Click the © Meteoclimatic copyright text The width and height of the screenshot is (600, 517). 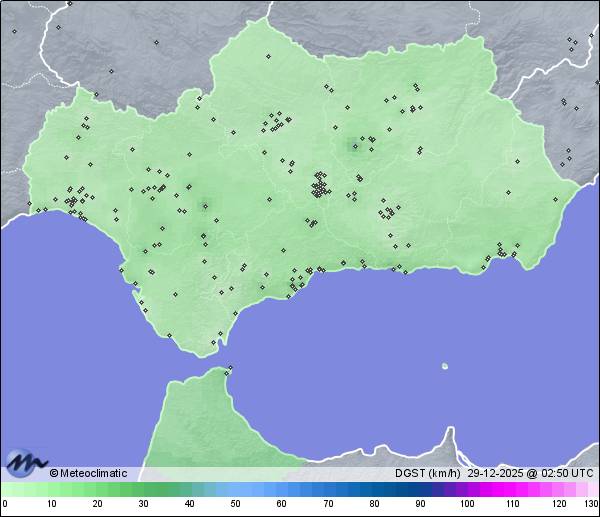click(88, 473)
